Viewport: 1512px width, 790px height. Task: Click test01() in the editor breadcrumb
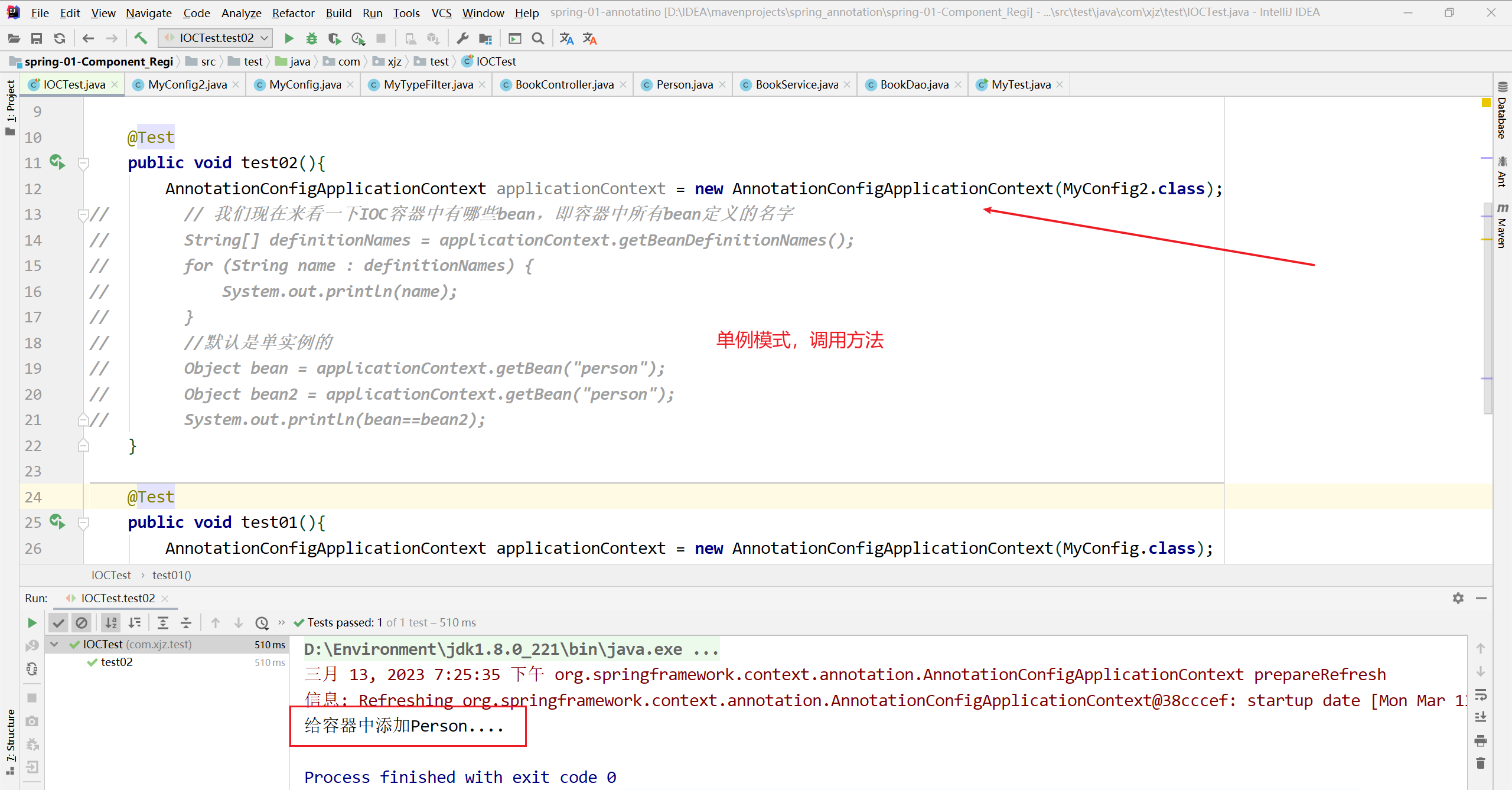[x=171, y=575]
